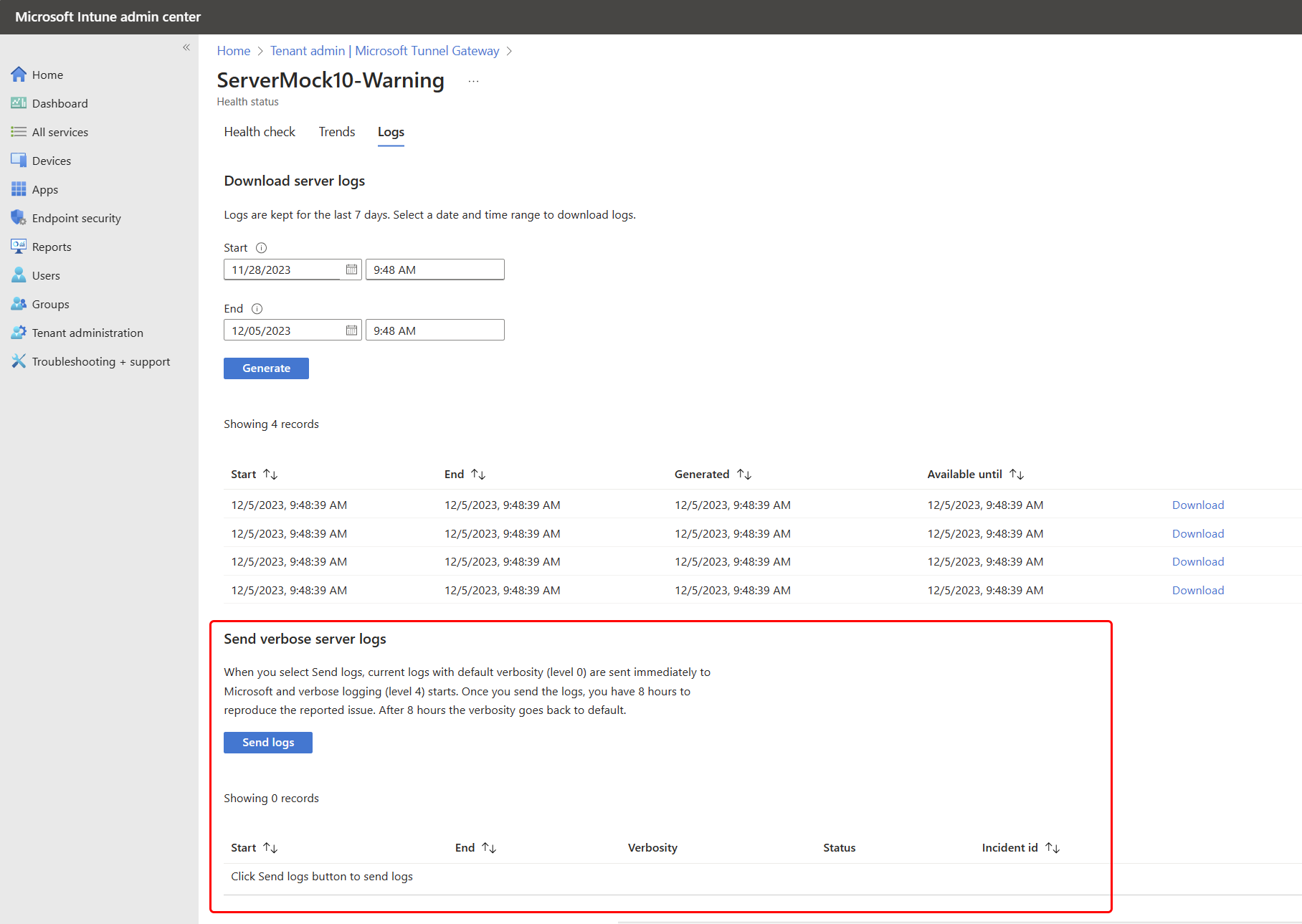Click the Generate button
1302x924 pixels.
pos(266,368)
